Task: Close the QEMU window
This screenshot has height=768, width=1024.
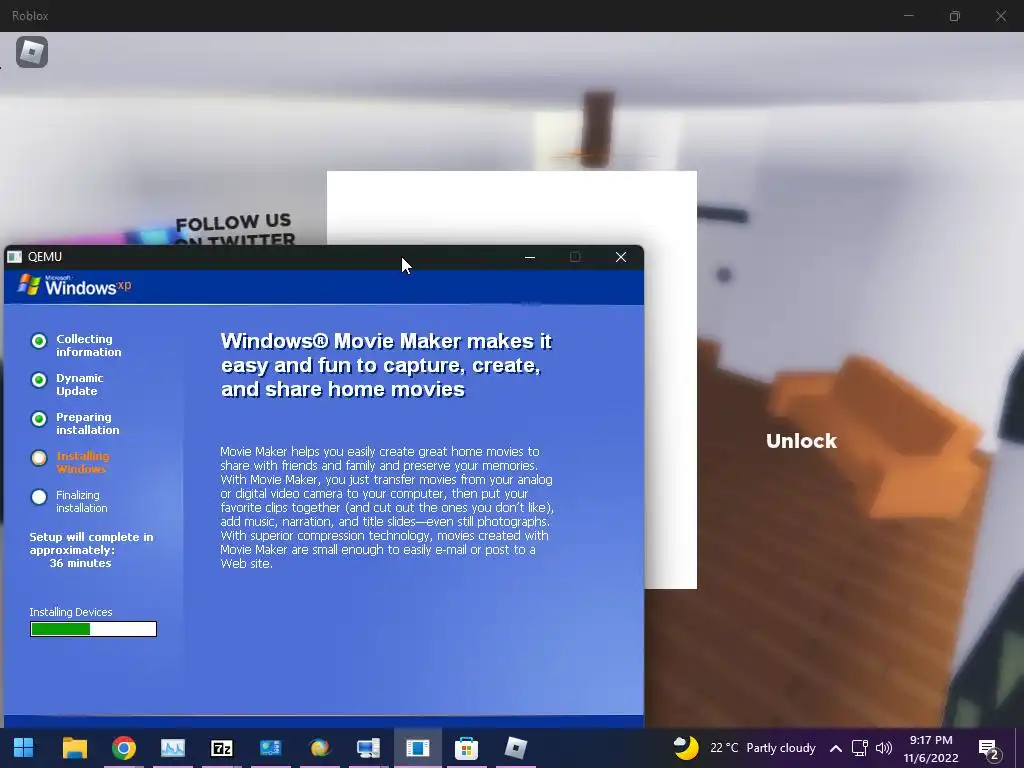Action: click(x=621, y=257)
